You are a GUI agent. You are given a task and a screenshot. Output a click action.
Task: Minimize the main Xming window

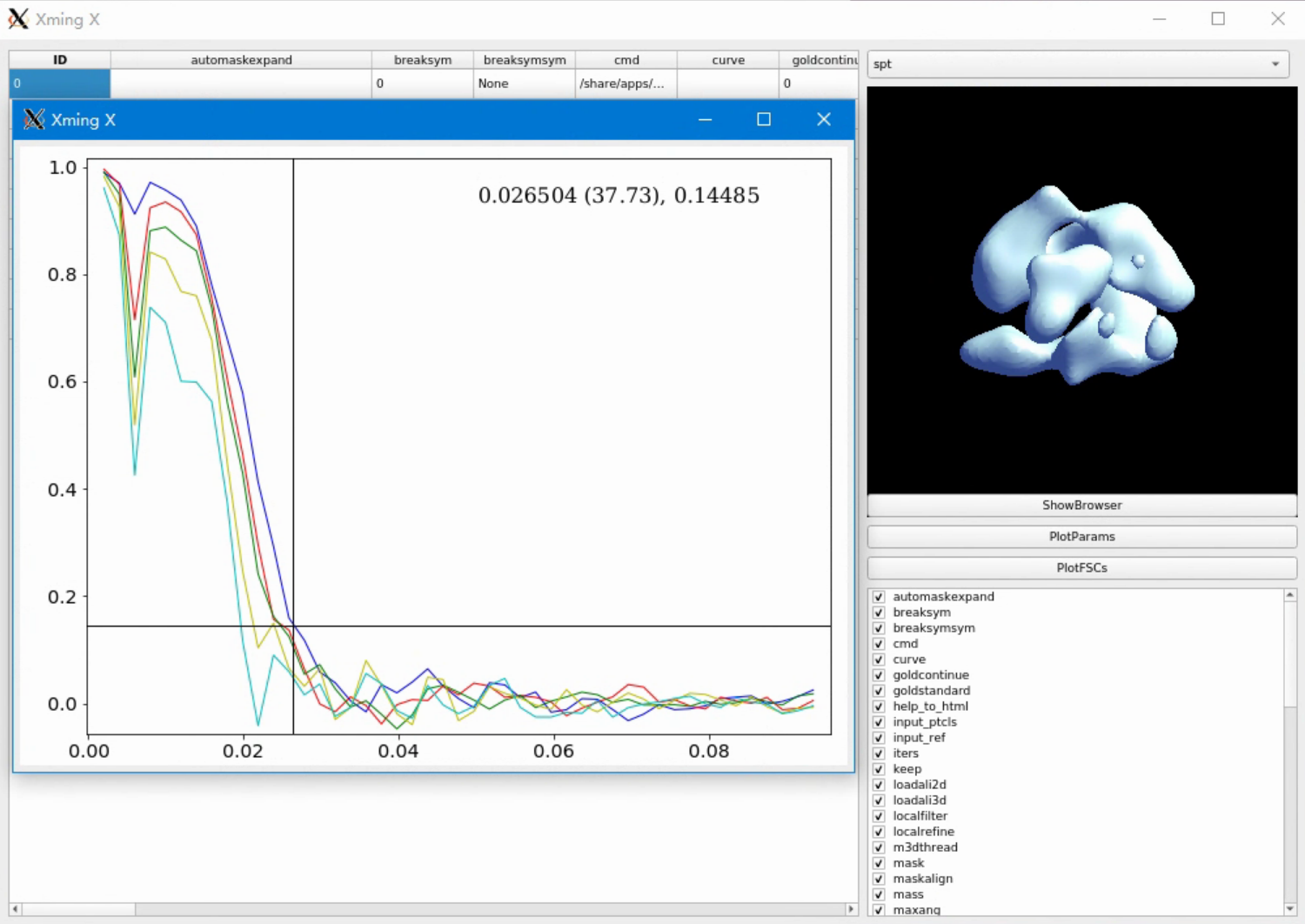(1159, 19)
